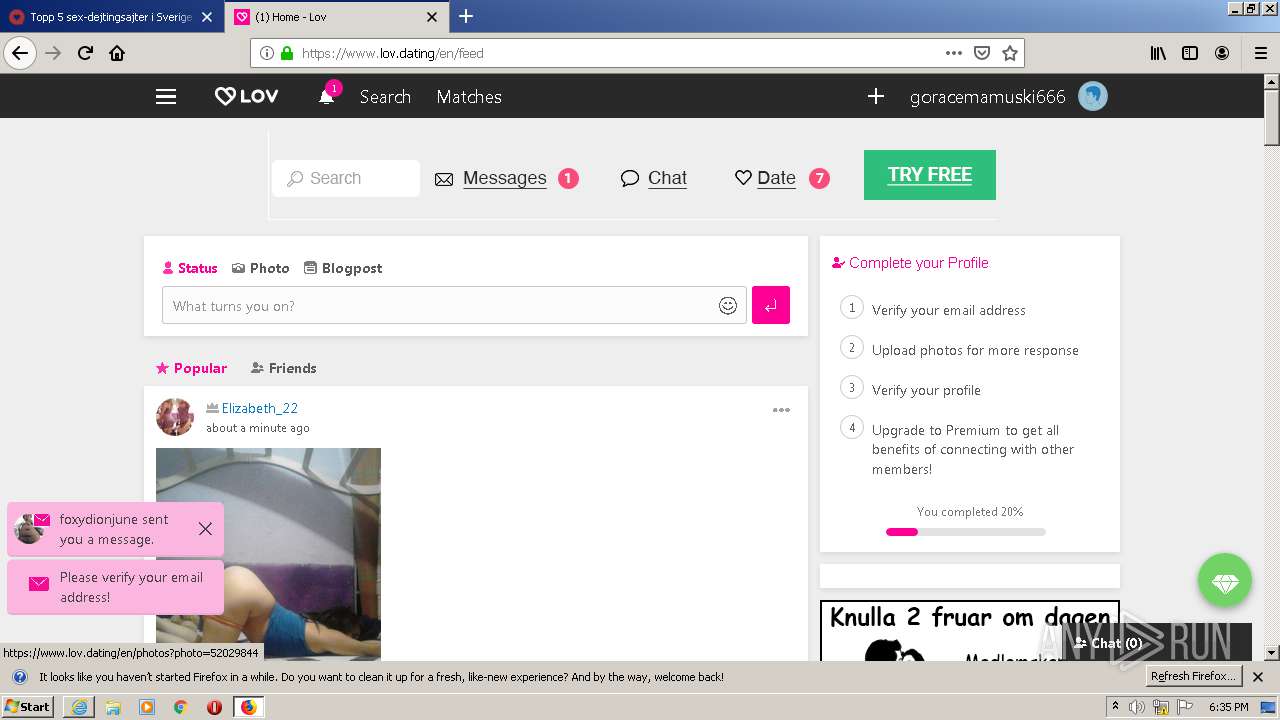Open the Firefox account icon

coord(1222,53)
